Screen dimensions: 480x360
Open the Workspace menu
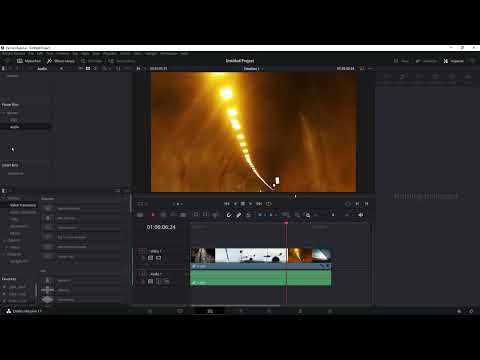point(169,54)
